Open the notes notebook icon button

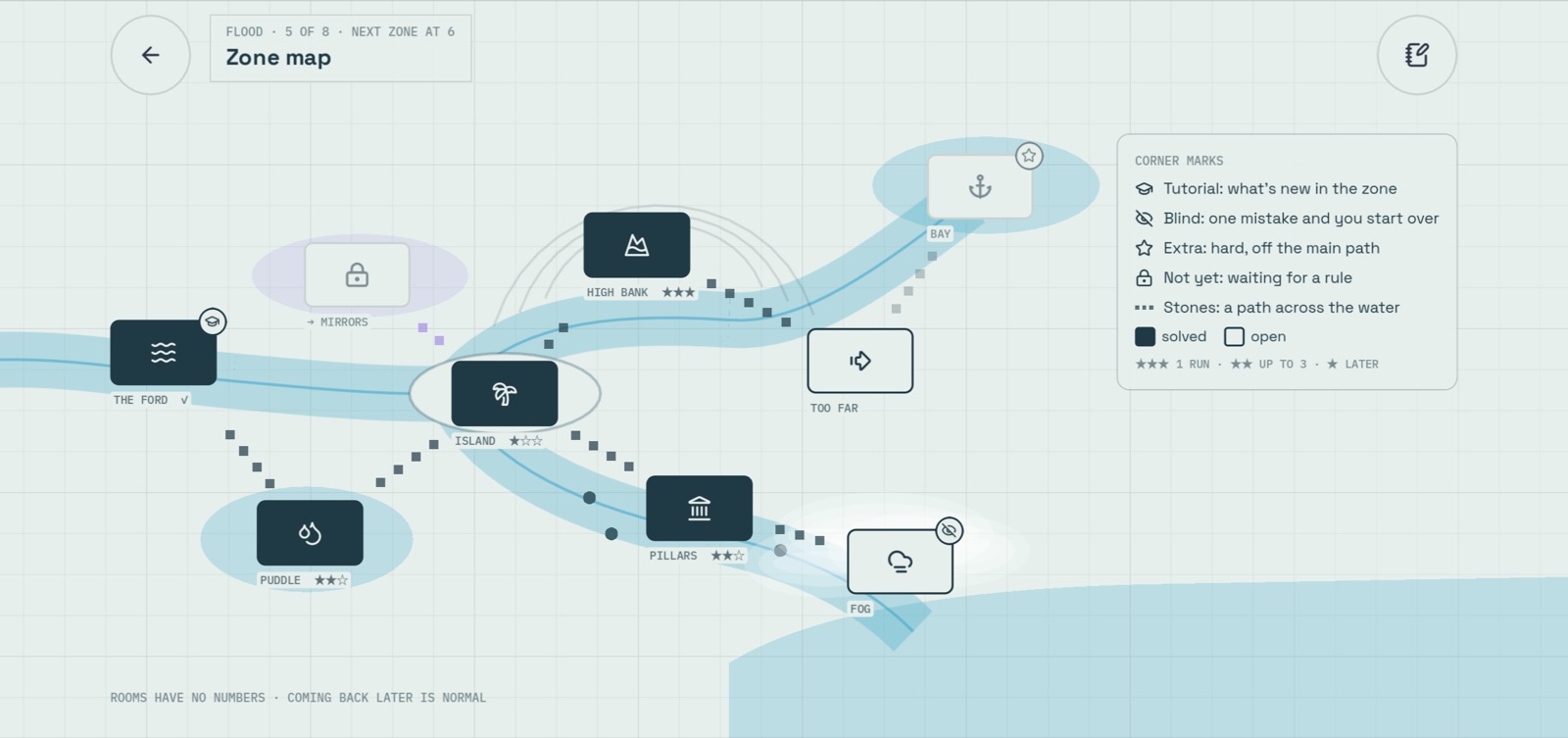coord(1416,55)
